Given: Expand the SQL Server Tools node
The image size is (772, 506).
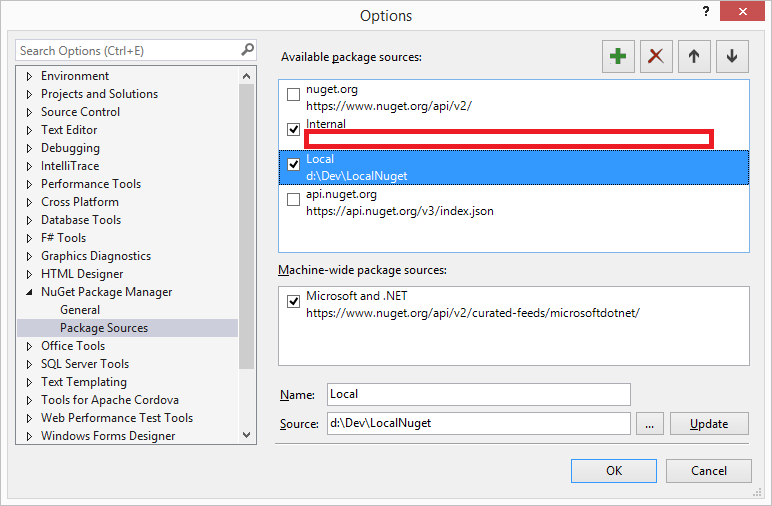Looking at the screenshot, I should point(29,364).
